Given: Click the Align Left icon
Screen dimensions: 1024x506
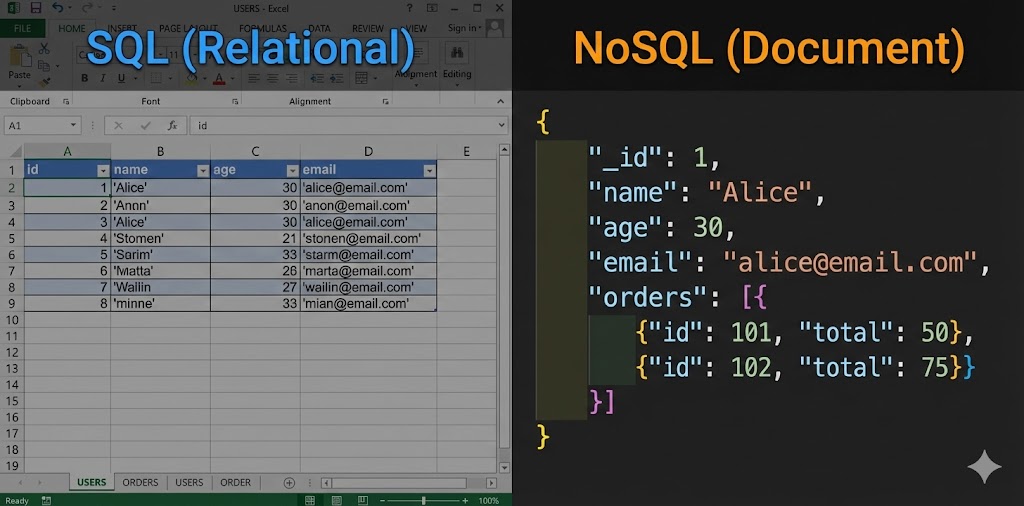Looking at the screenshot, I should (255, 78).
